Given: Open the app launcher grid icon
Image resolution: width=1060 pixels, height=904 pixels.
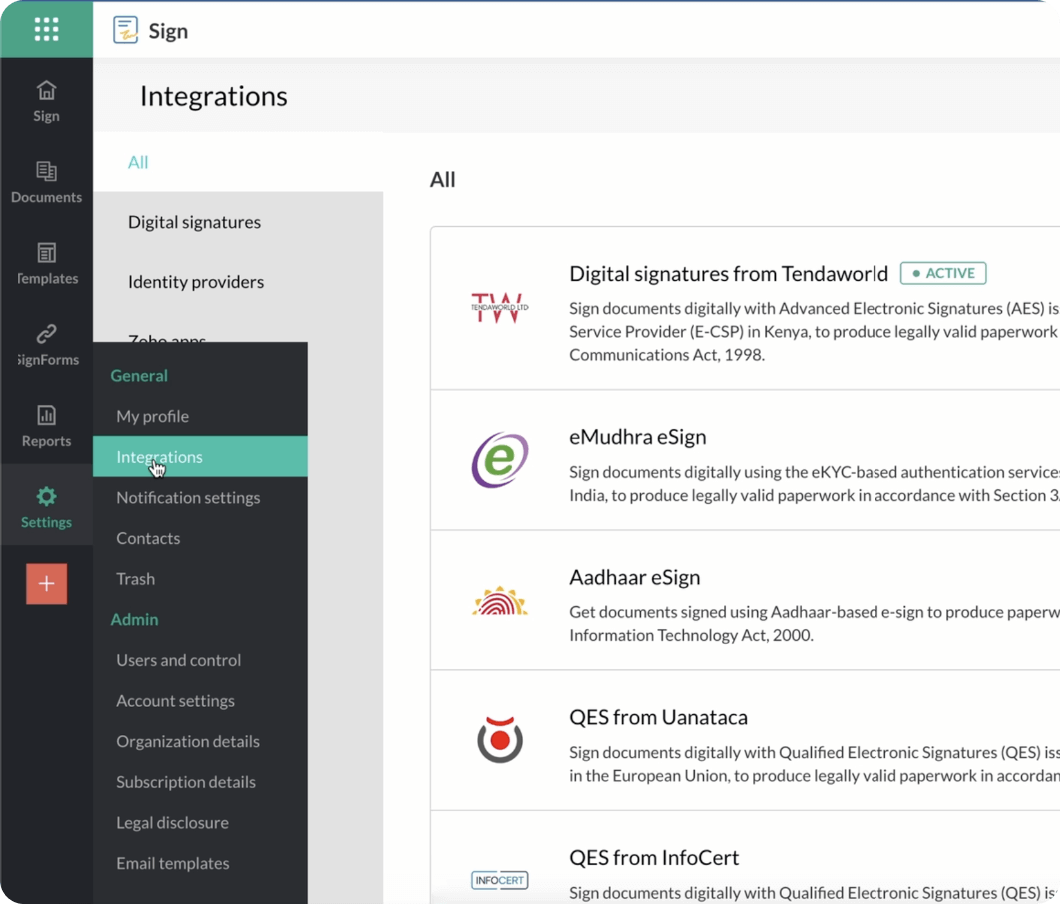Looking at the screenshot, I should [46, 29].
